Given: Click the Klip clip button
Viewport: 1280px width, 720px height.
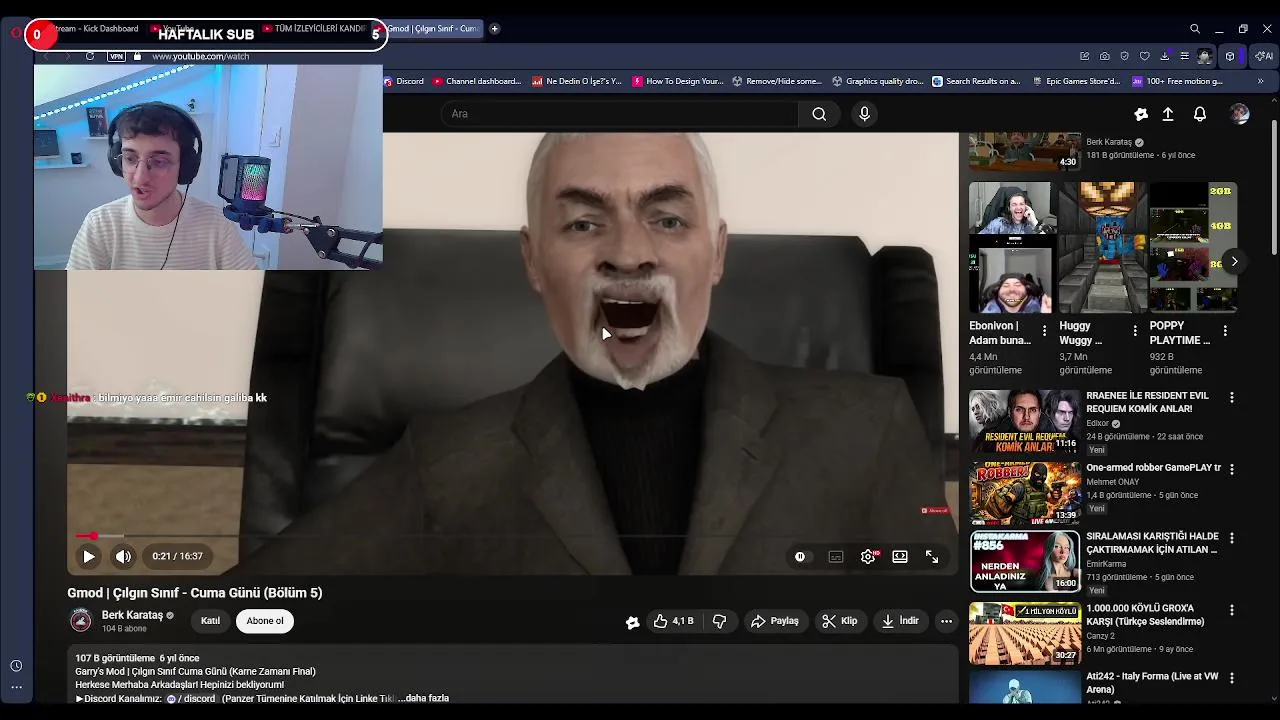Looking at the screenshot, I should coord(840,621).
